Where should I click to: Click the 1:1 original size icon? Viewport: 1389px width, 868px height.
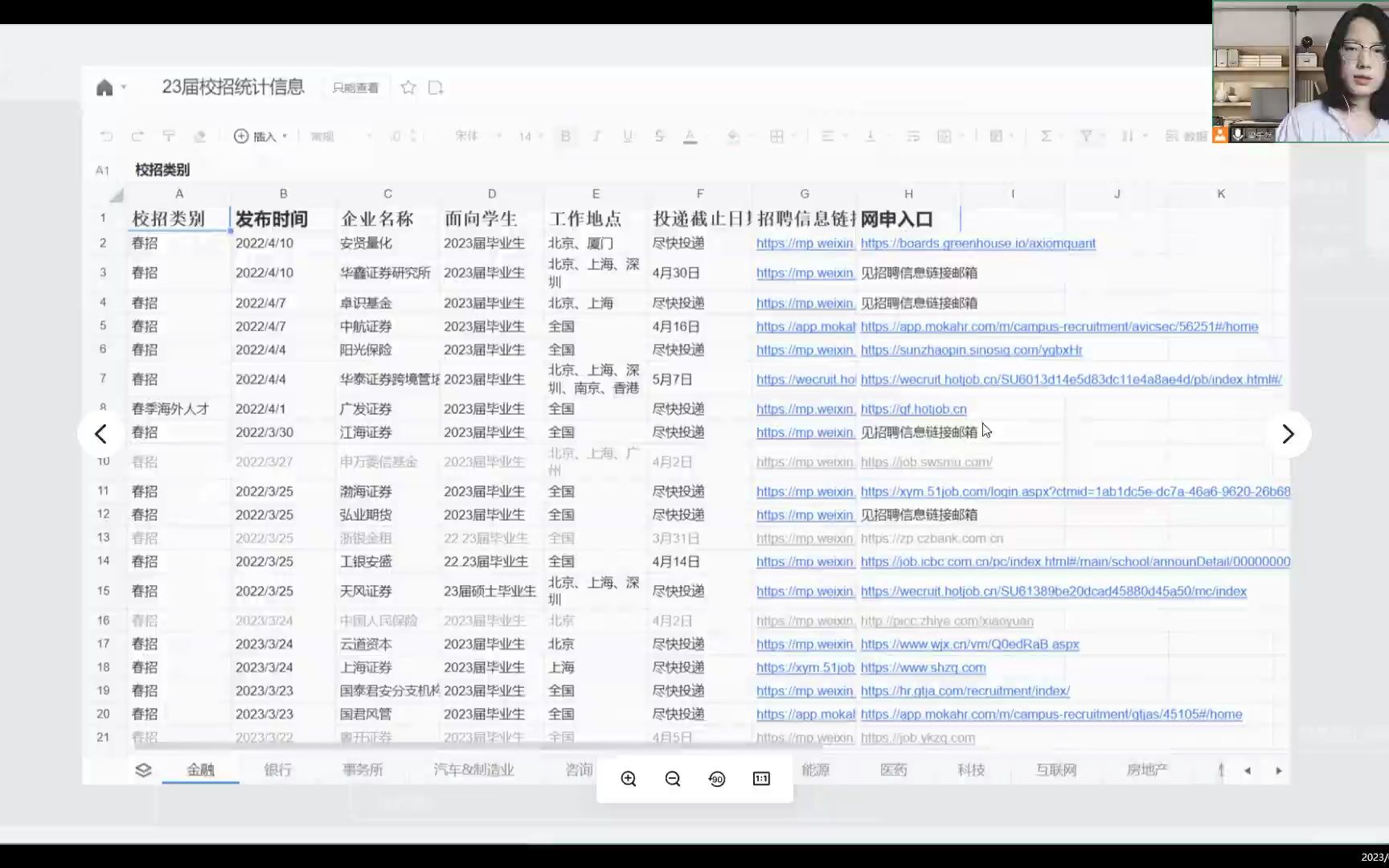point(761,779)
